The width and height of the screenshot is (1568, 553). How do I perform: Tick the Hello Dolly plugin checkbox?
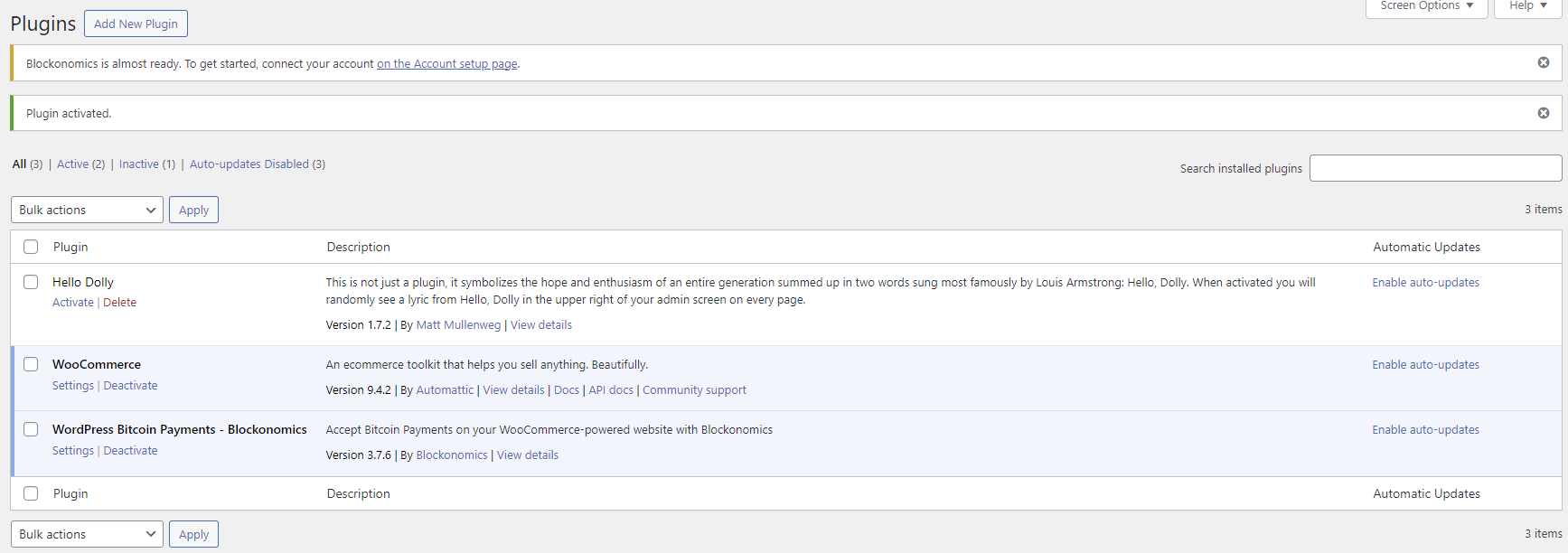point(31,282)
